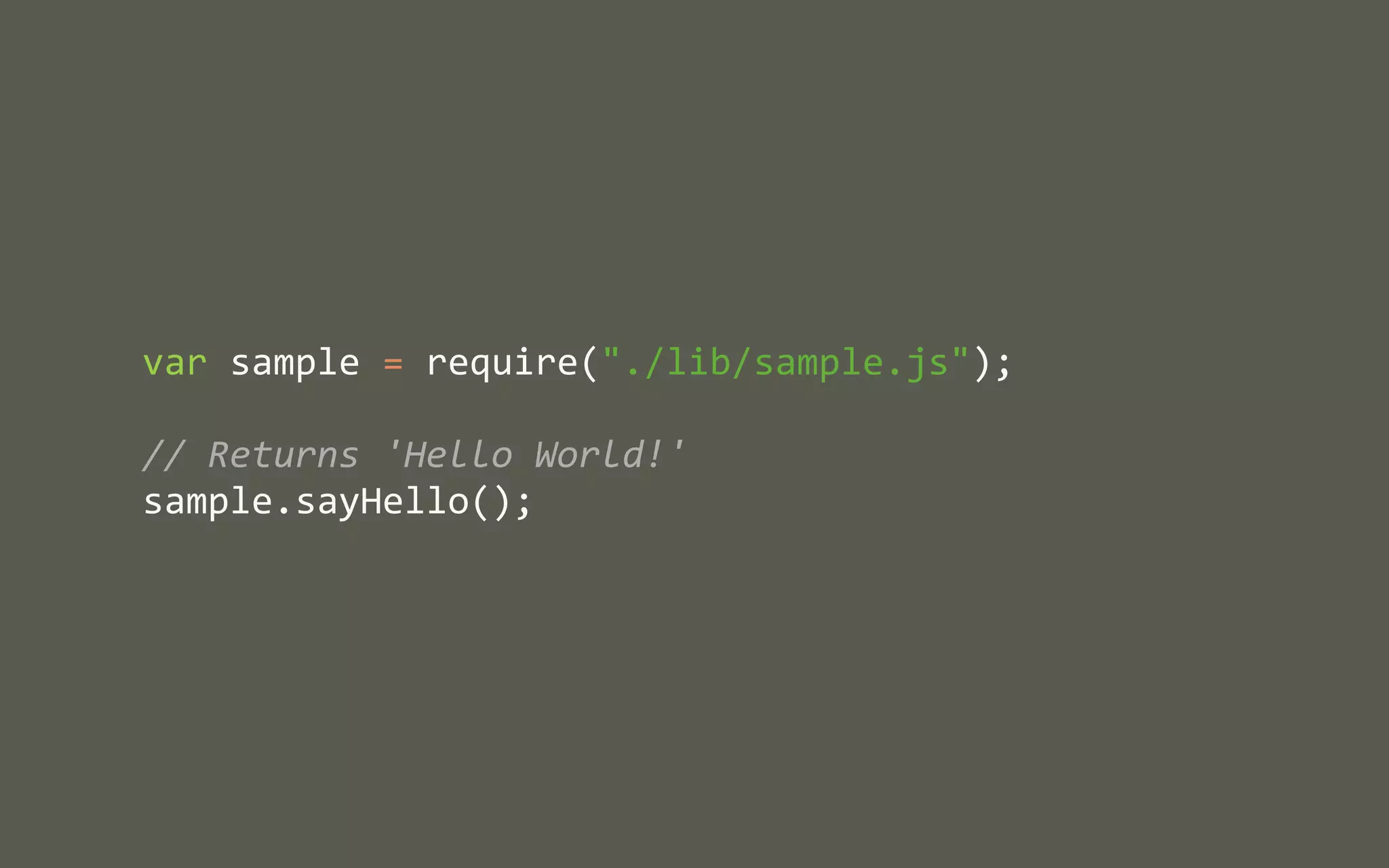1389x868 pixels.
Task: Click 'World!' in the gray comment
Action: 598,455
